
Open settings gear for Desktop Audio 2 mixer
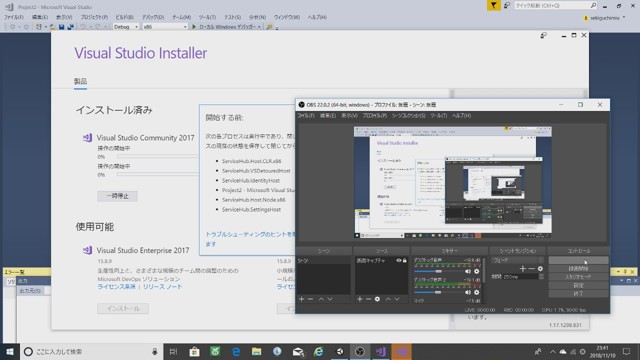(476, 292)
